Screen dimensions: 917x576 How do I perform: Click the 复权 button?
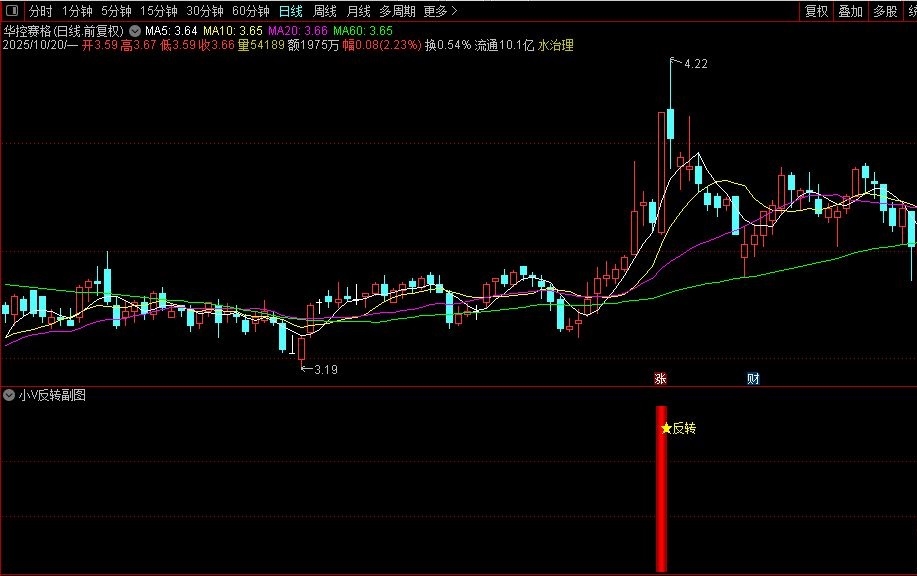[x=816, y=11]
